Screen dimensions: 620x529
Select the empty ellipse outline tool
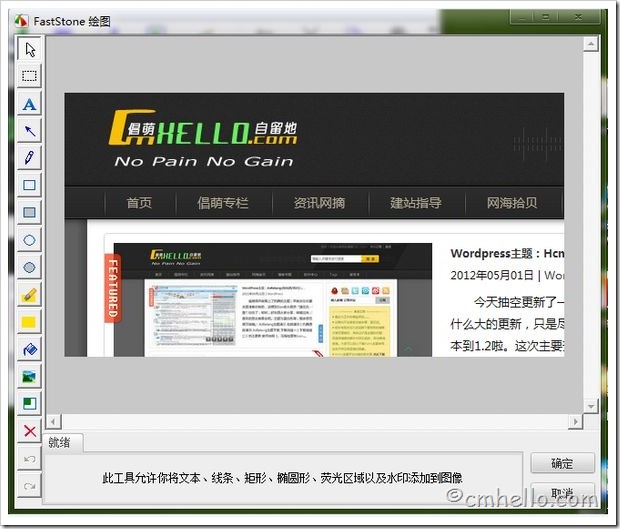[29, 240]
